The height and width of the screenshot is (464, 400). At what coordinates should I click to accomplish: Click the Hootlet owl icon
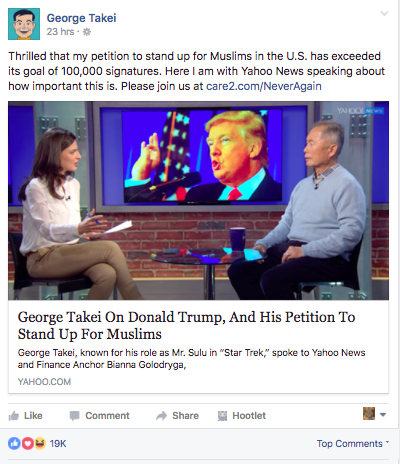tap(222, 416)
